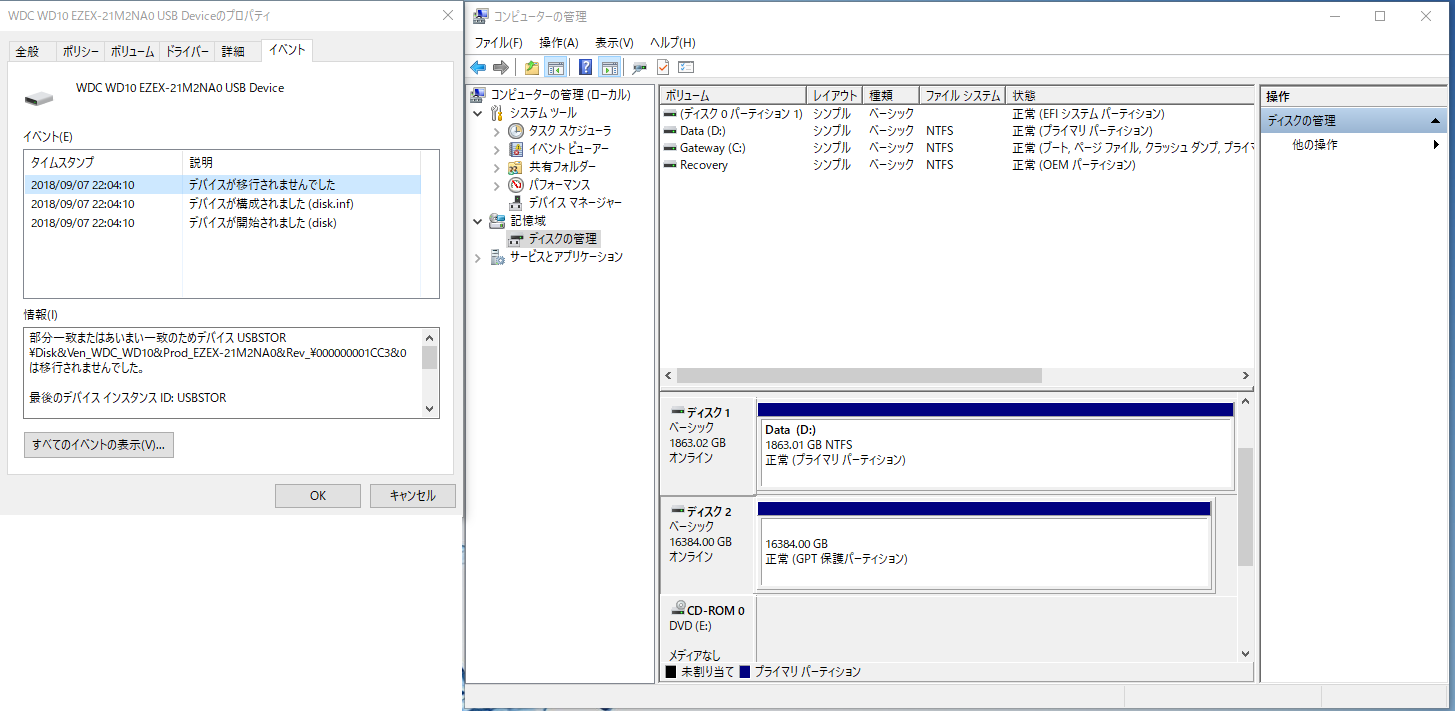The image size is (1455, 711).
Task: Click the すべてのイベントの表示 button
Action: point(99,445)
